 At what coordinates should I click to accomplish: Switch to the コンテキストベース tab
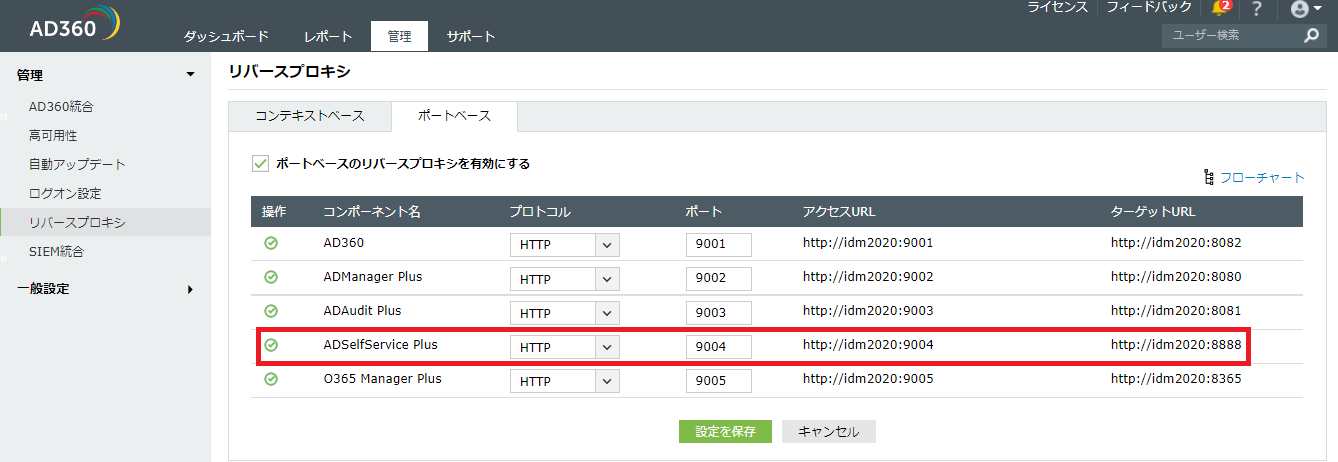(x=310, y=116)
